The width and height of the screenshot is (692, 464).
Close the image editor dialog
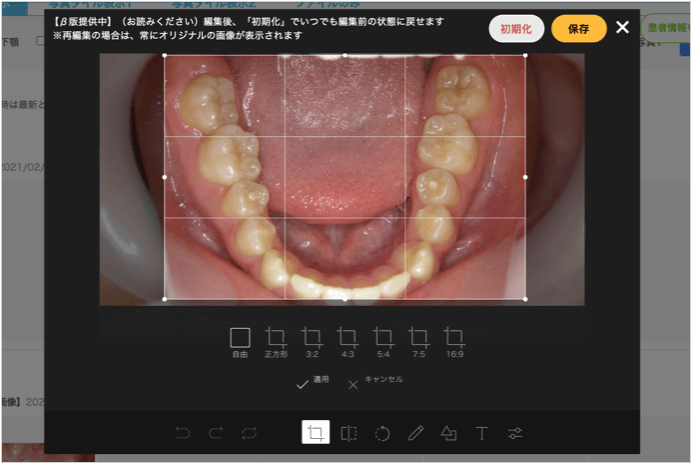click(622, 27)
